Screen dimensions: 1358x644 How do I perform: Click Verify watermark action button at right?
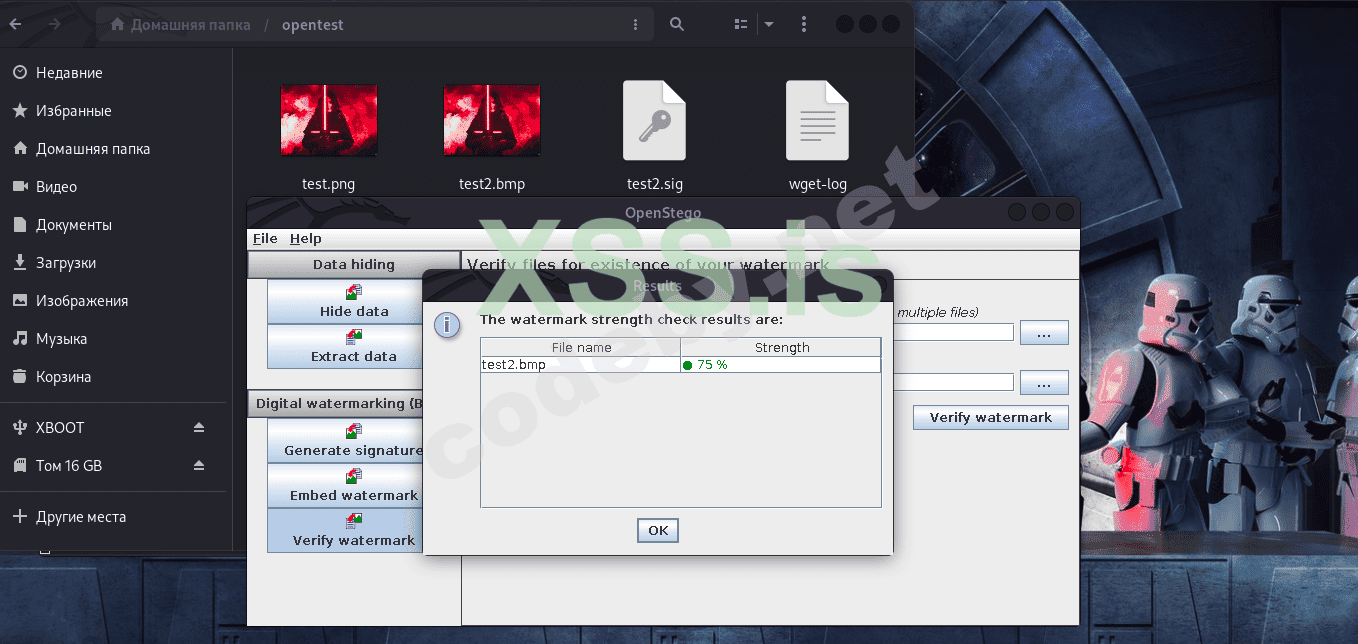pos(991,417)
